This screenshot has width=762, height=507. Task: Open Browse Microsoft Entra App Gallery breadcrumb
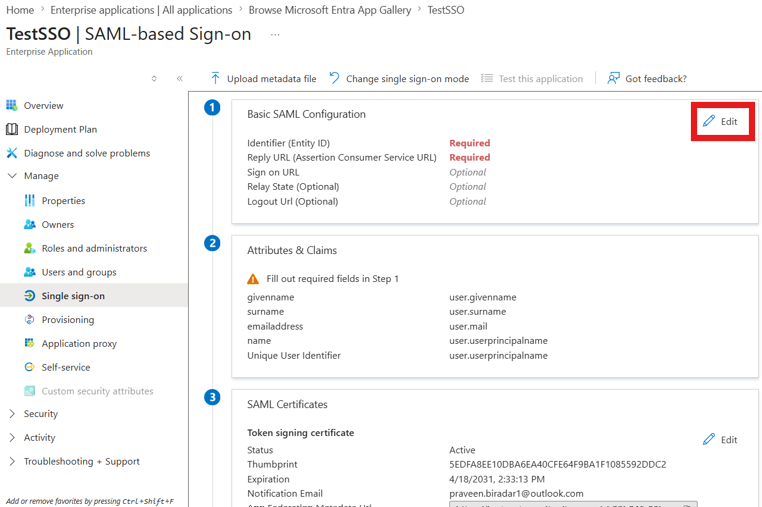coord(330,10)
